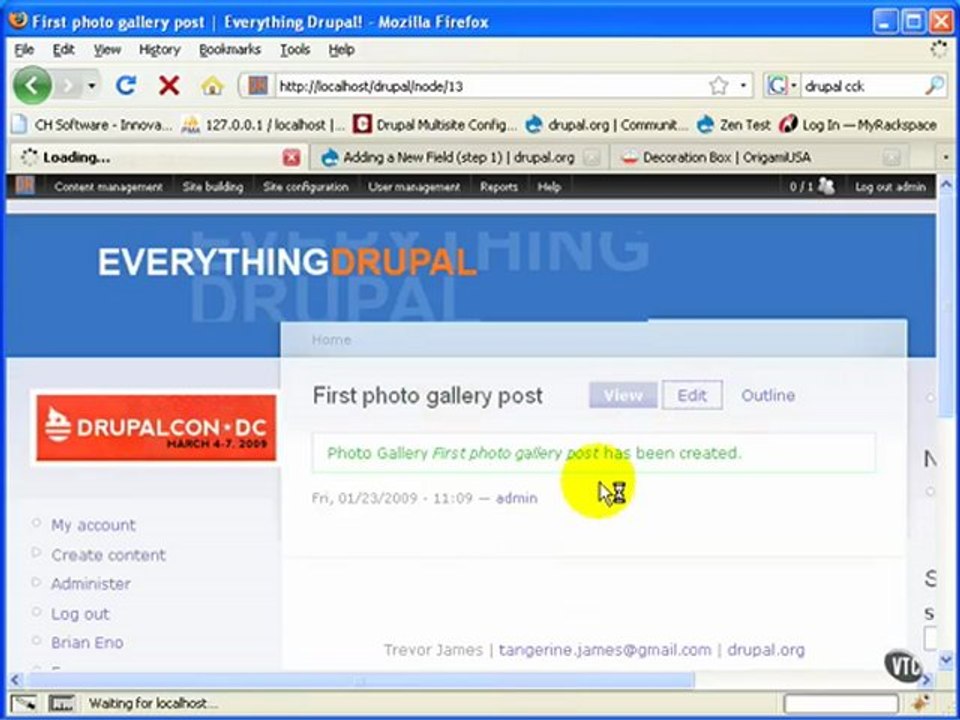Open the list all tabs dropdown
The height and width of the screenshot is (720, 960).
coord(945,158)
